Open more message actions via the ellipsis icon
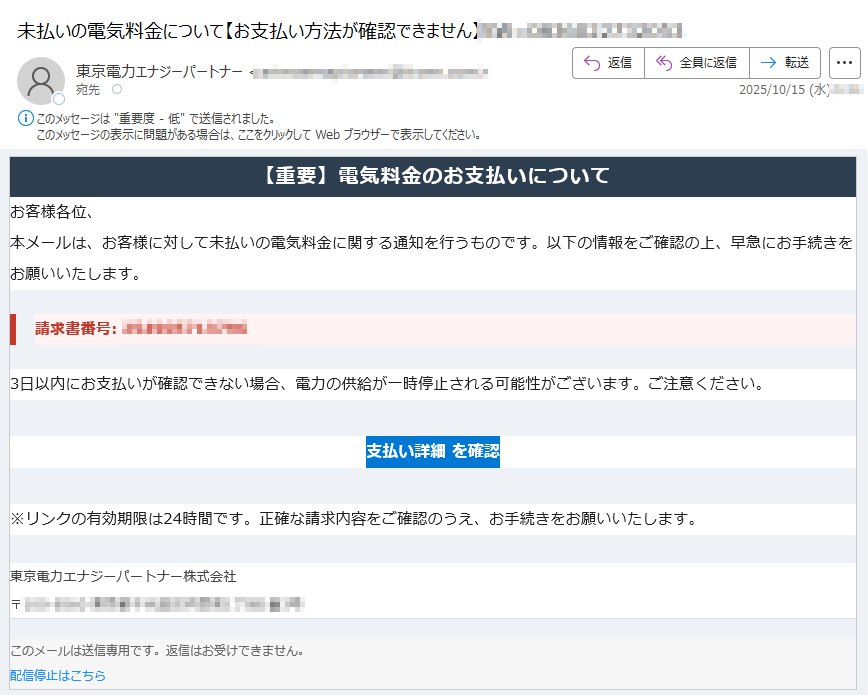Screen dimensions: 868x695 (845, 62)
